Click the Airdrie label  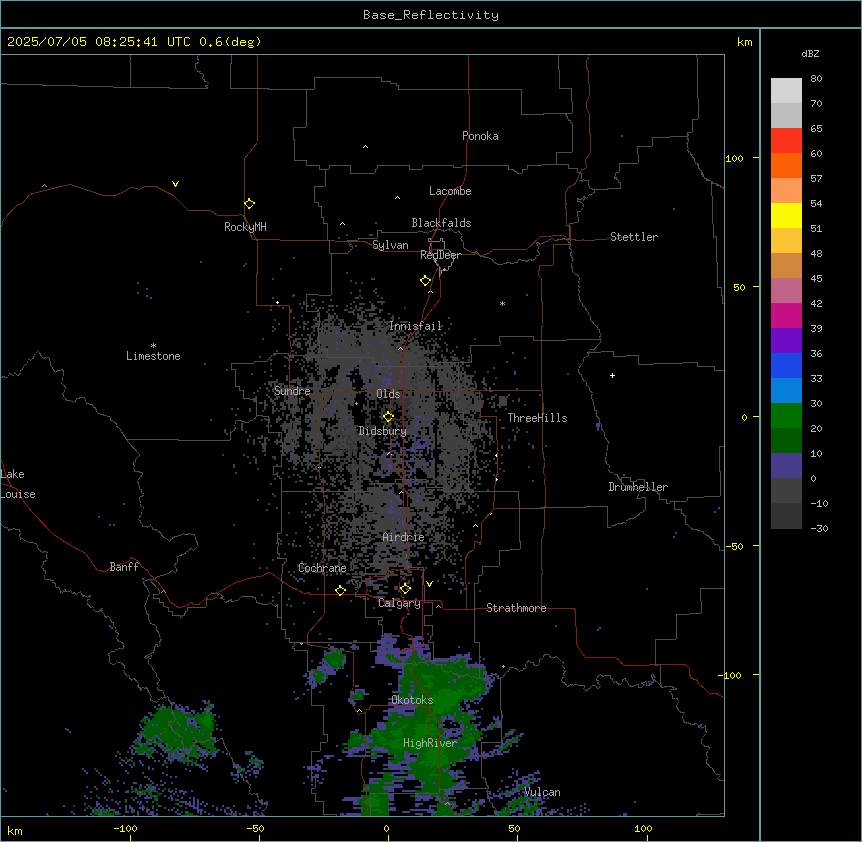404,537
